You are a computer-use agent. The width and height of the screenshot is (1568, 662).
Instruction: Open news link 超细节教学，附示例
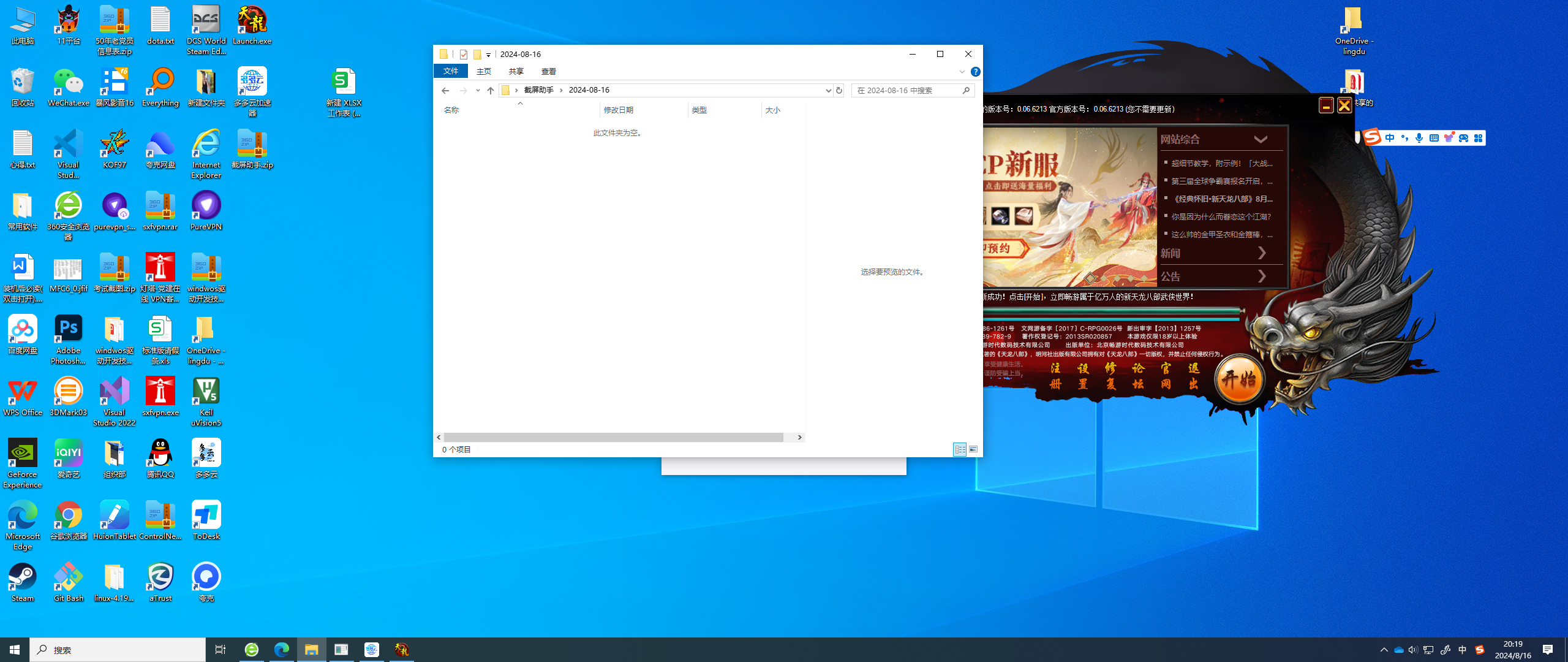click(x=1222, y=163)
